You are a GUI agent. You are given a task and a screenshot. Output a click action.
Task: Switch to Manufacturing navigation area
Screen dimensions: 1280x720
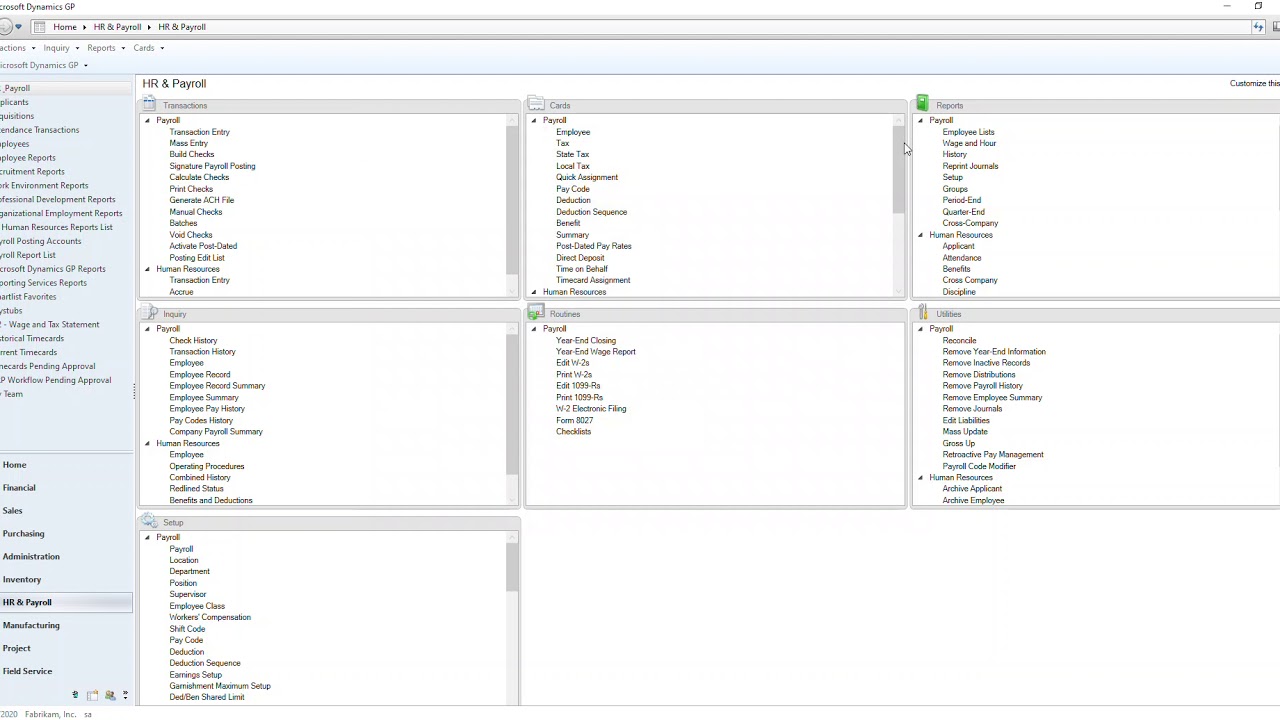(31, 626)
